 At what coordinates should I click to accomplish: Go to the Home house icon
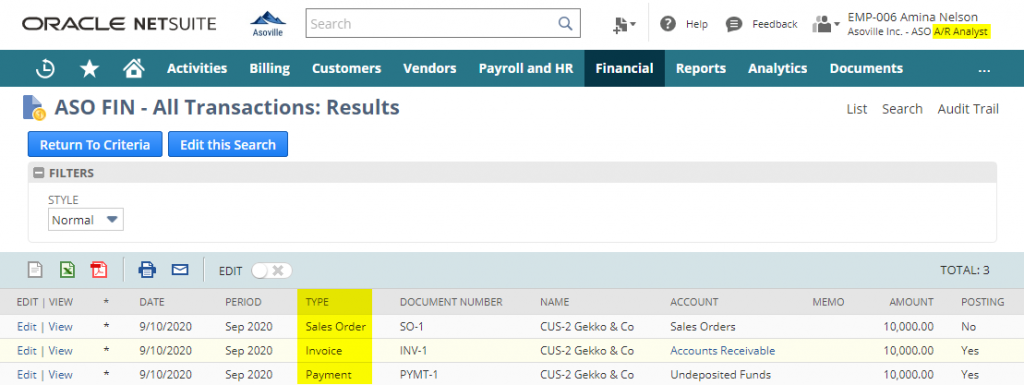[x=133, y=68]
